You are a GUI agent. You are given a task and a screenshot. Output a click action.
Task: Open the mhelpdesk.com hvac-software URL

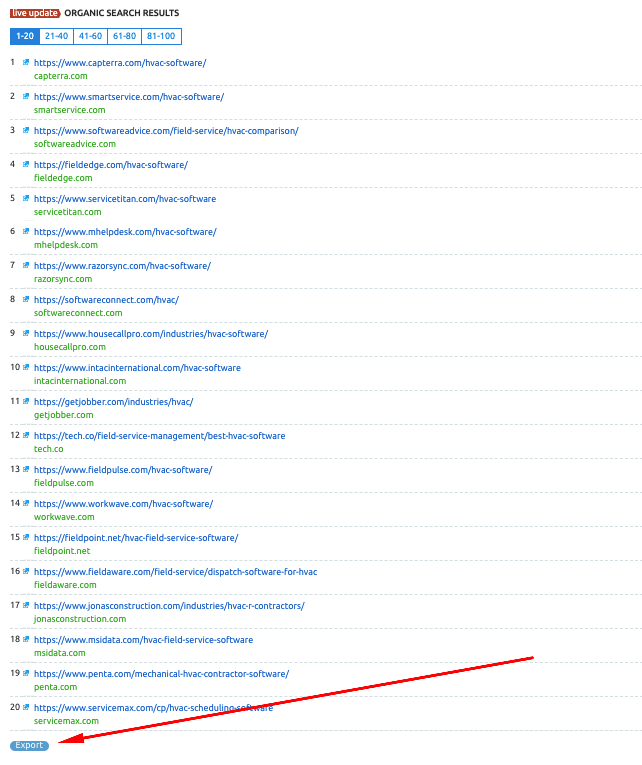(x=125, y=232)
